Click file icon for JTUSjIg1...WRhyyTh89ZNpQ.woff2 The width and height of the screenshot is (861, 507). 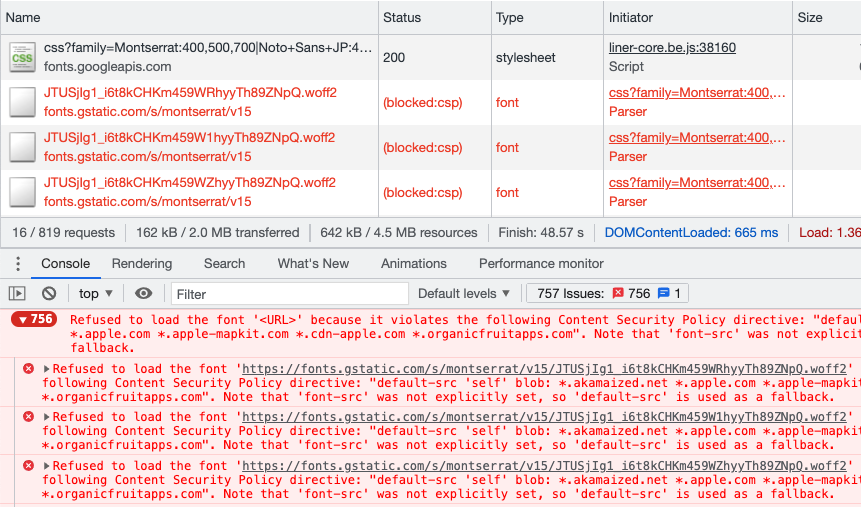[x=23, y=102]
